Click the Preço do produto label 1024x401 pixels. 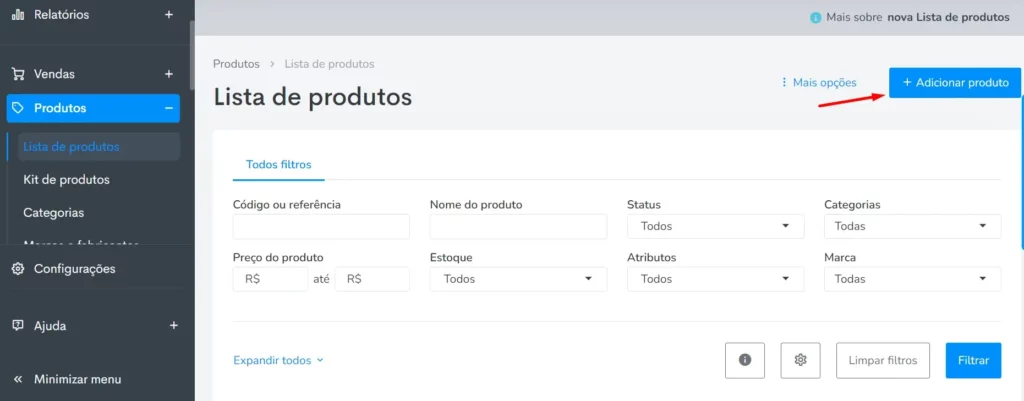pos(278,257)
